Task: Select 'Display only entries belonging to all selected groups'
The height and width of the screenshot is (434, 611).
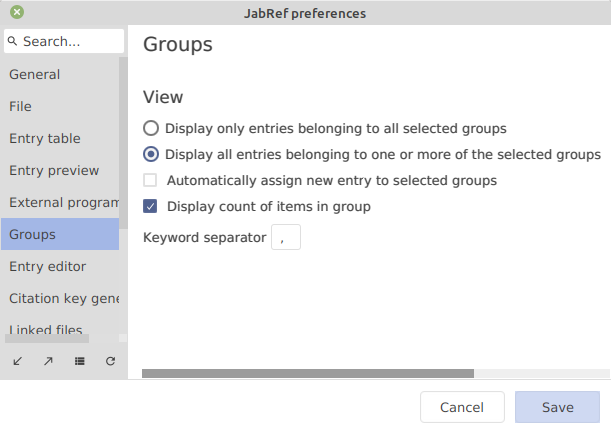Action: [151, 128]
